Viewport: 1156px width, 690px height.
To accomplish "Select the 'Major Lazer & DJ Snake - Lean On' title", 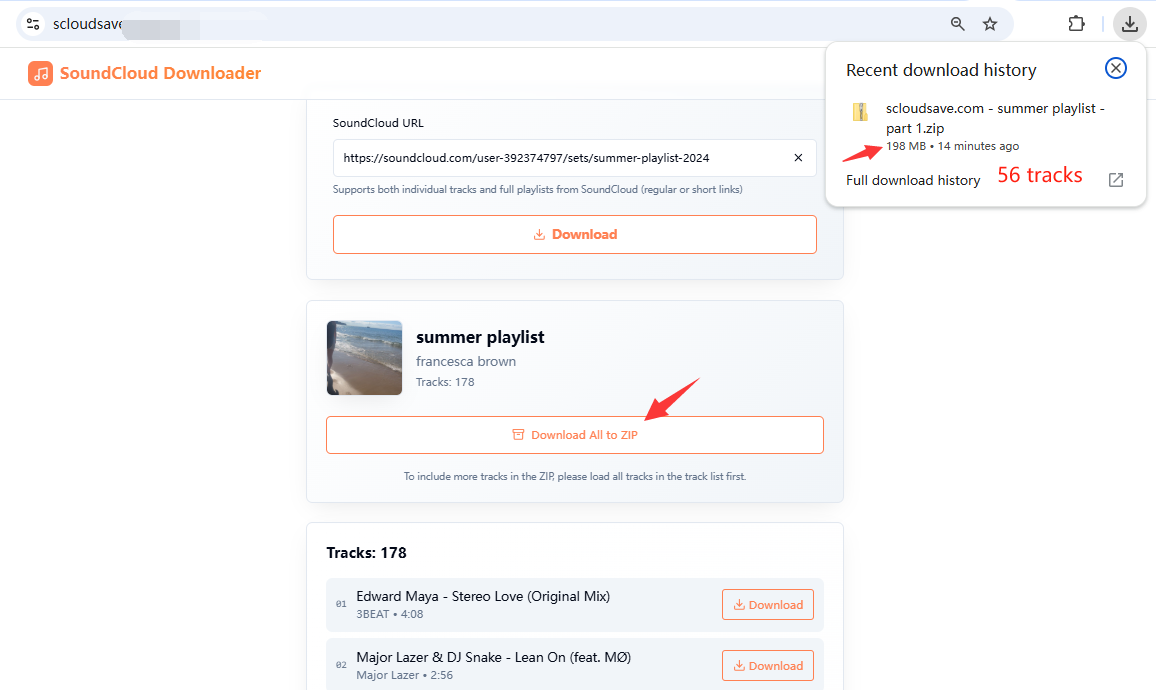I will click(x=493, y=657).
